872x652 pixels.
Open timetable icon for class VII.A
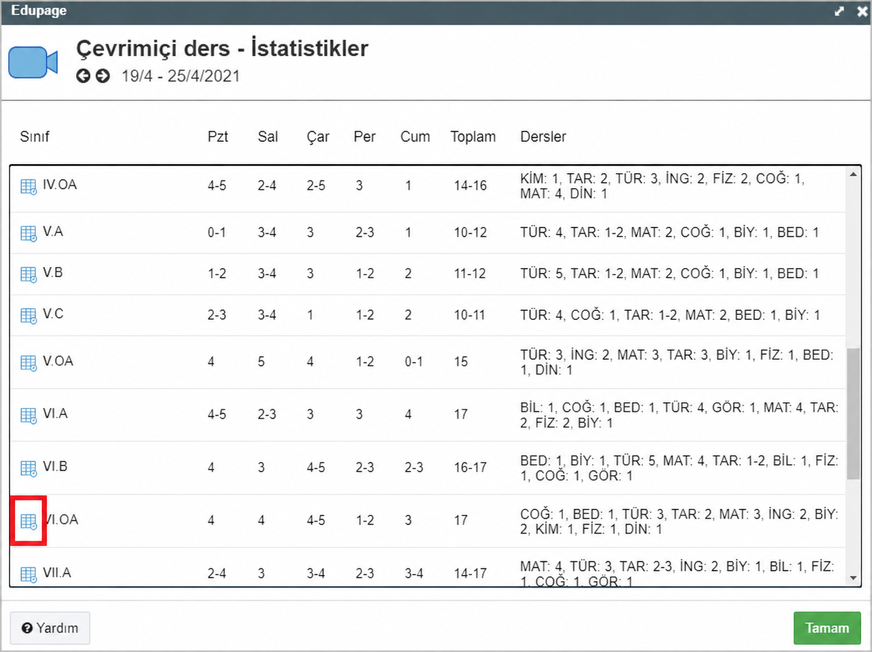[28, 574]
